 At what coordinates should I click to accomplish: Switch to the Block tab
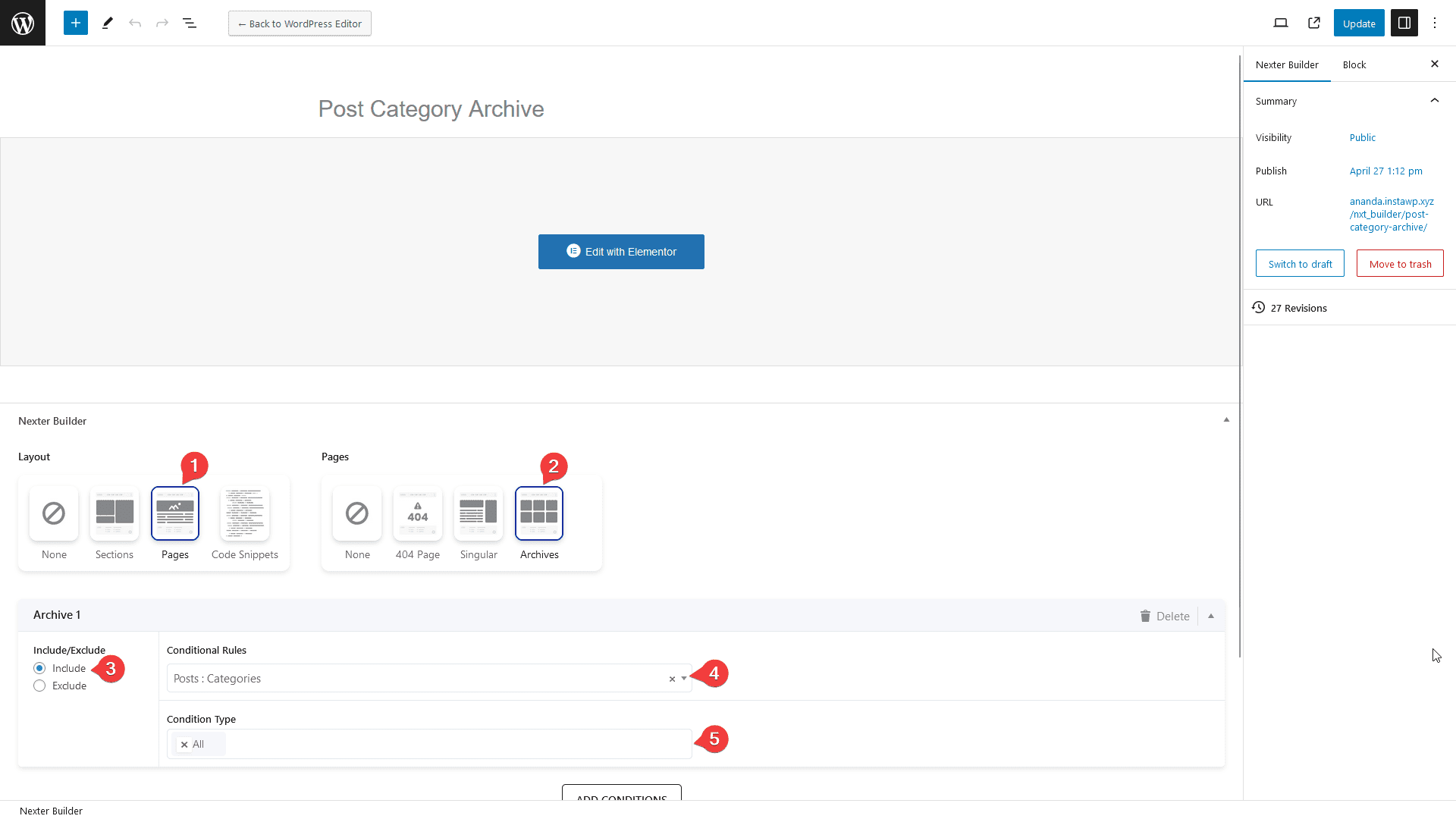click(x=1354, y=64)
